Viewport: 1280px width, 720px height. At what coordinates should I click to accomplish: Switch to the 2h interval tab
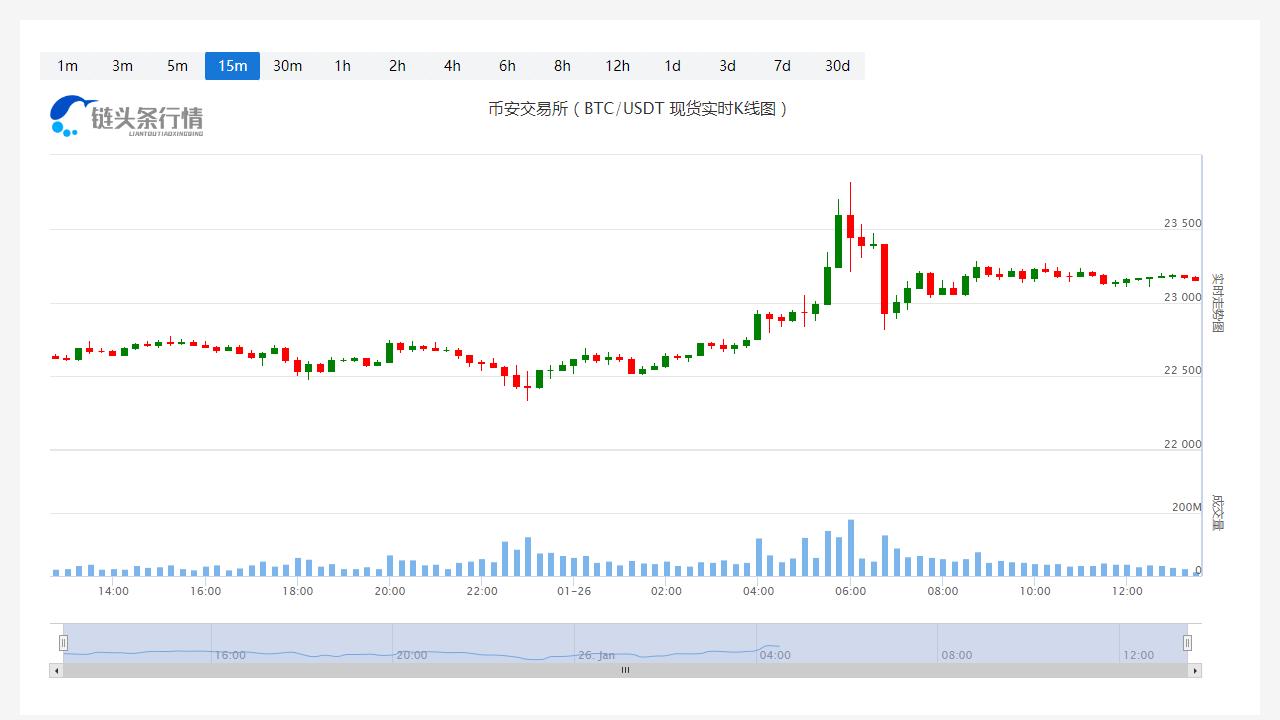click(x=397, y=66)
